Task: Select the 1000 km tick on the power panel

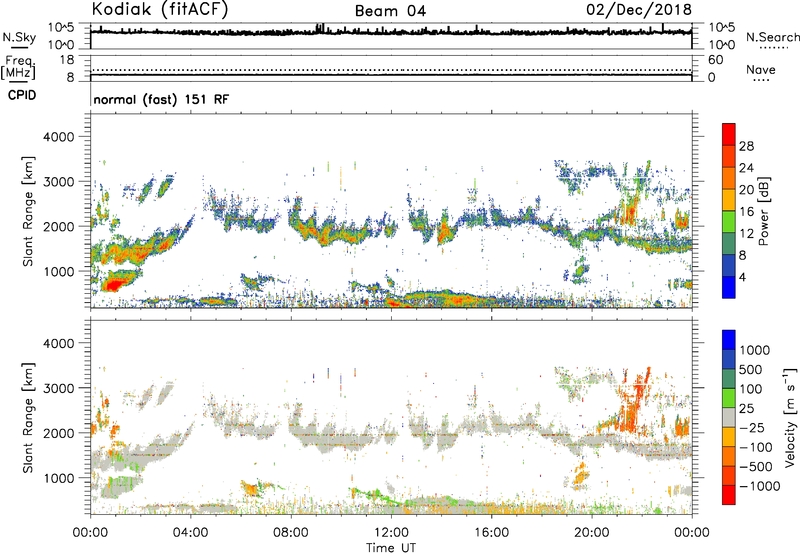Action: [x=61, y=271]
